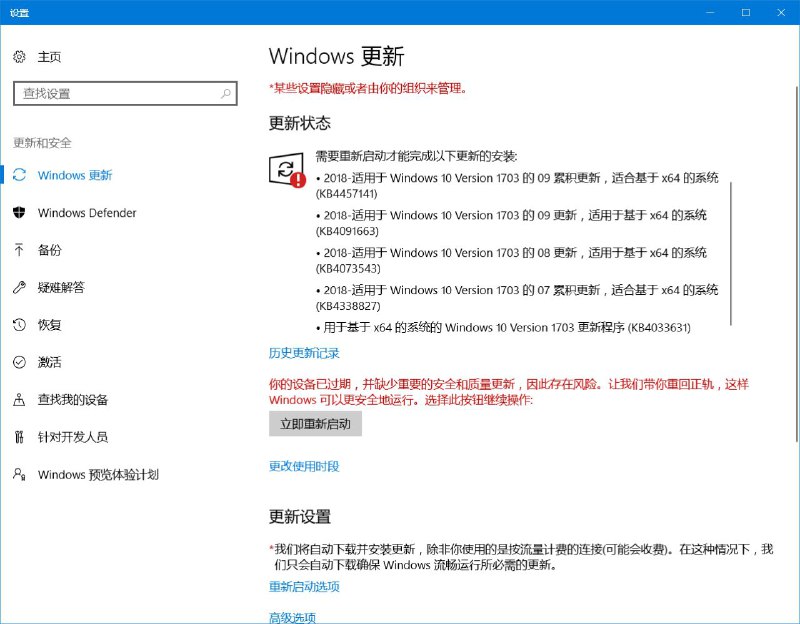
Task: Click the 更新状态 heading
Action: point(300,123)
